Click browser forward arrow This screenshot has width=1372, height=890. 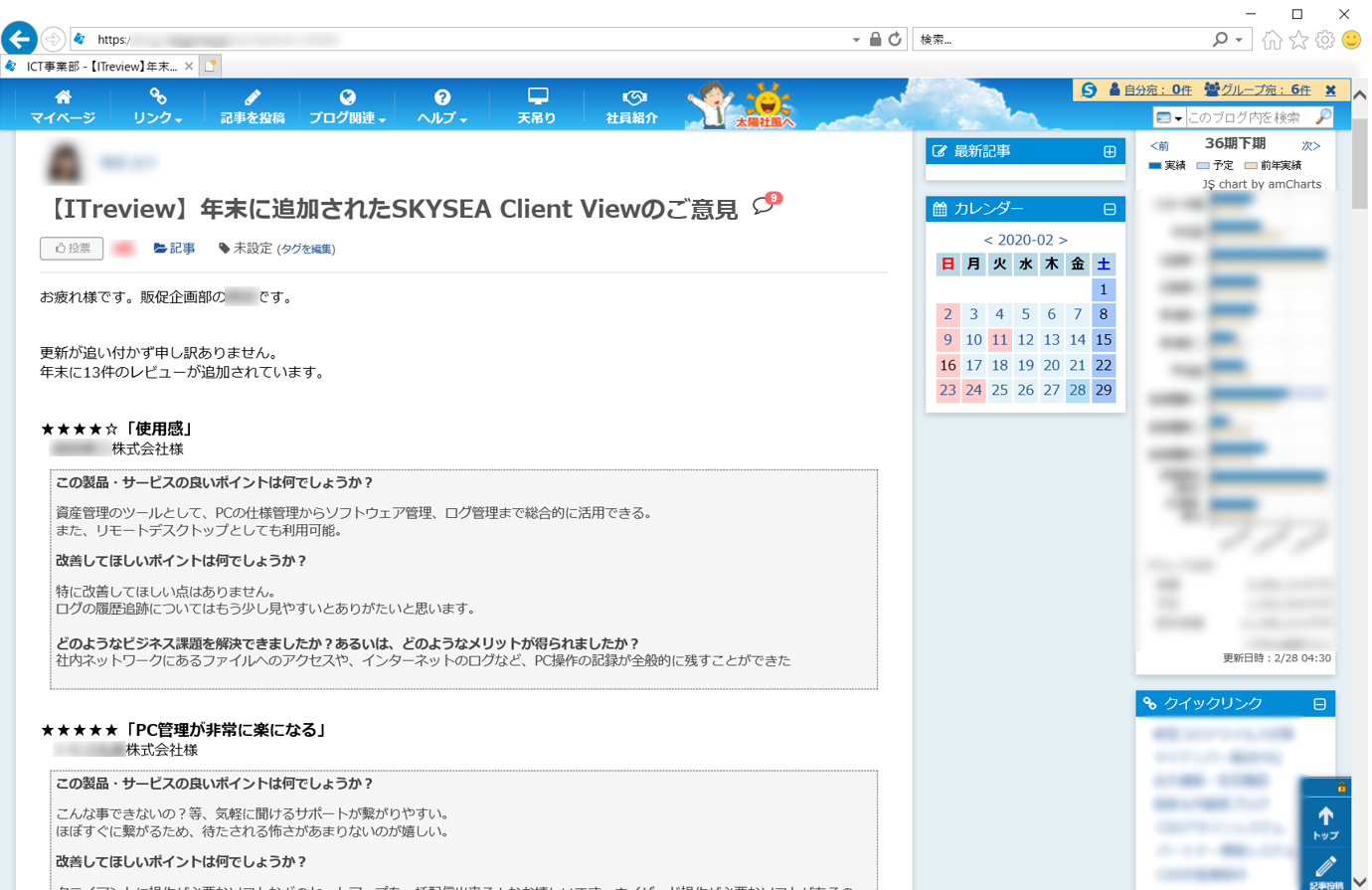point(54,39)
